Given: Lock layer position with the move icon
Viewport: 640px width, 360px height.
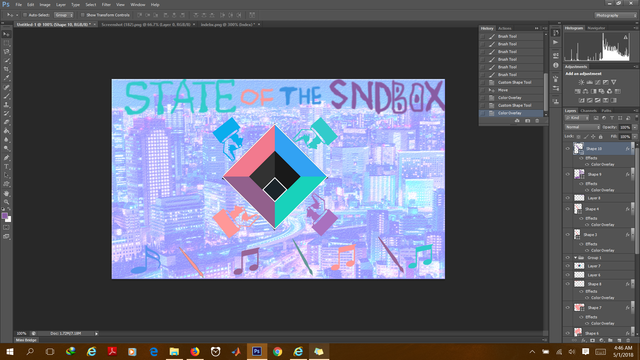Looking at the screenshot, I should click(x=593, y=137).
